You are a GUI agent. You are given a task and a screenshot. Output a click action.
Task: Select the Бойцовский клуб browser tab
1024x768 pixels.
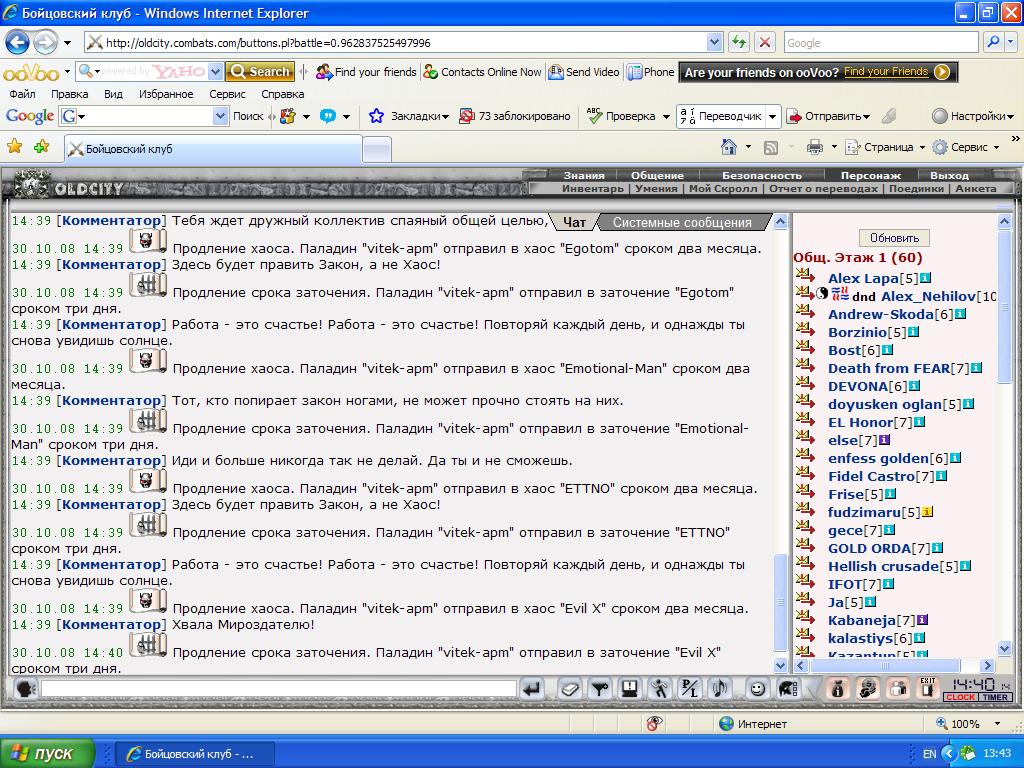pos(213,149)
